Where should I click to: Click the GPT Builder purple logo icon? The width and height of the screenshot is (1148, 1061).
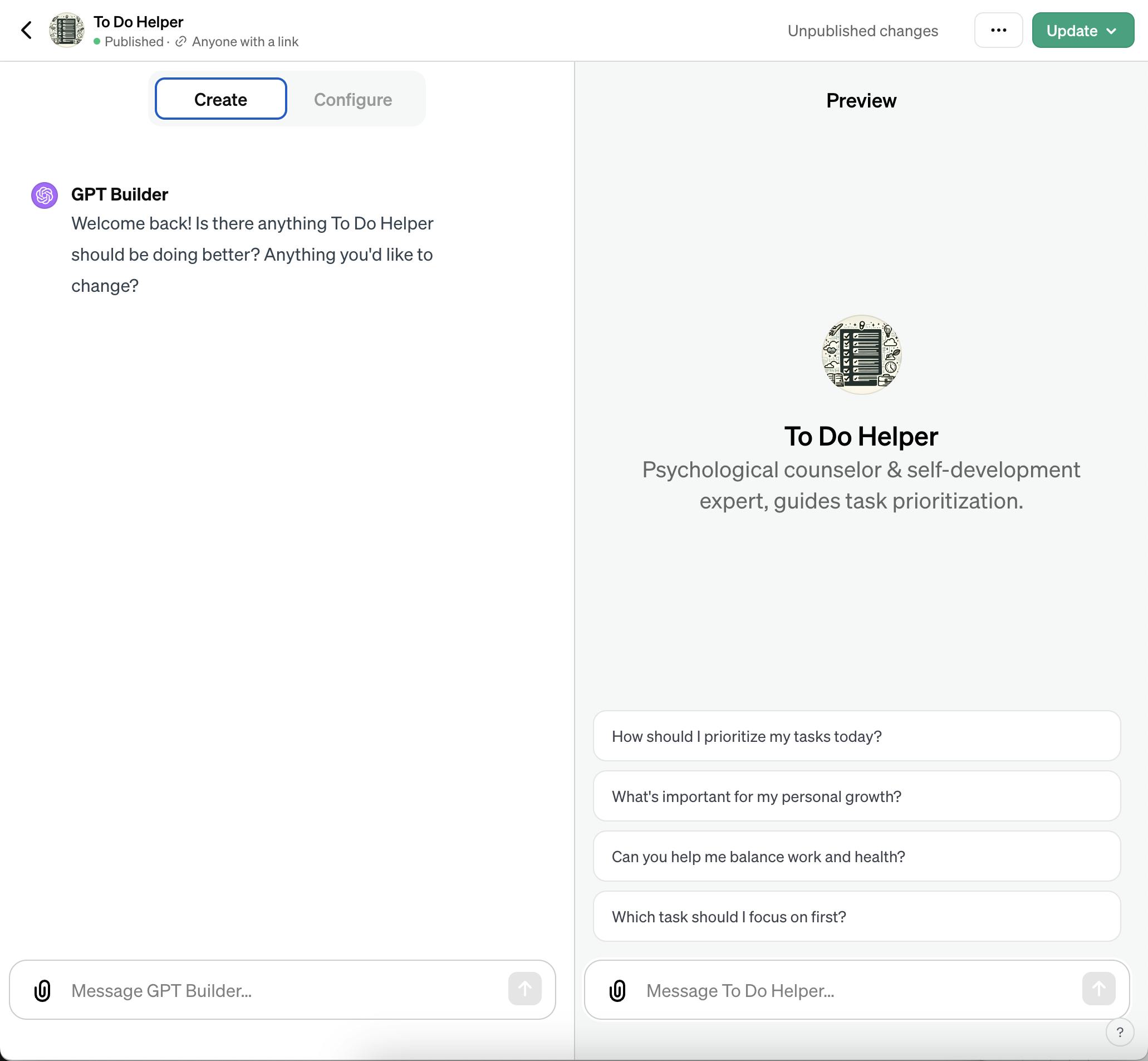click(x=44, y=195)
